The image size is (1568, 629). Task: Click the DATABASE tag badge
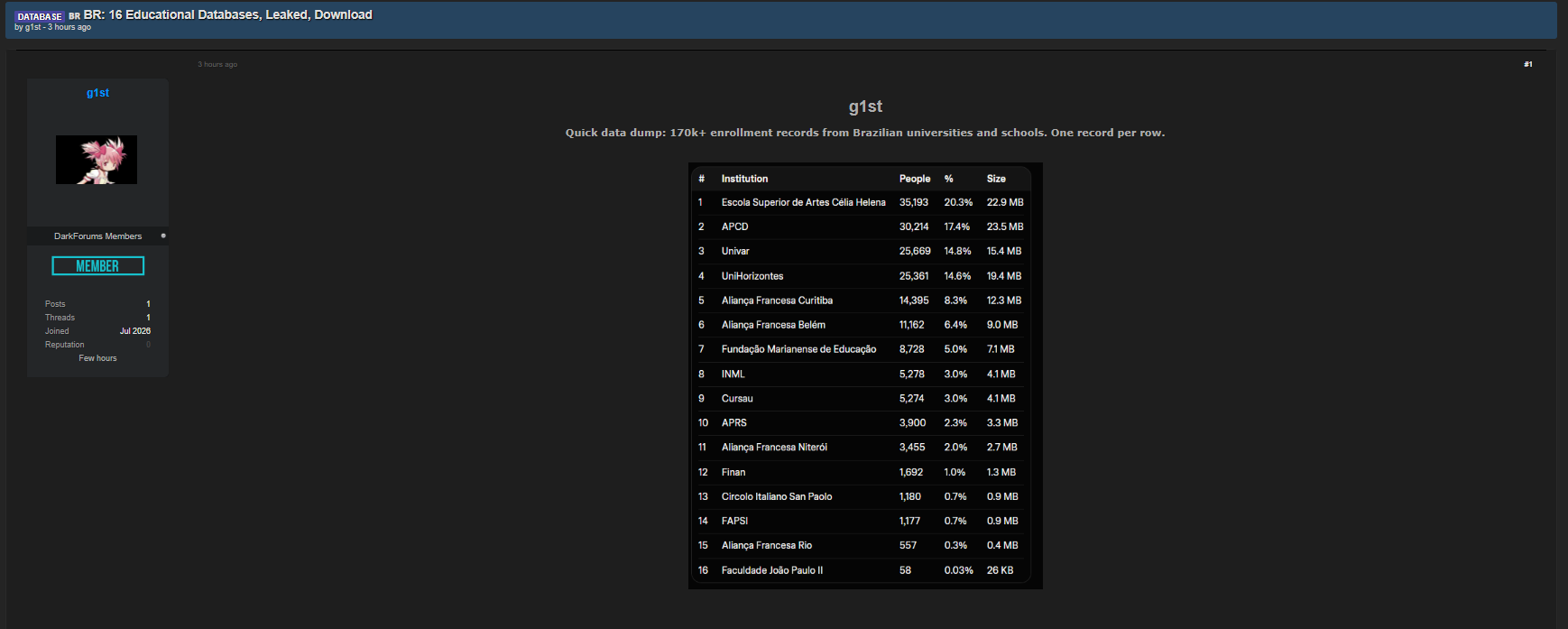40,16
